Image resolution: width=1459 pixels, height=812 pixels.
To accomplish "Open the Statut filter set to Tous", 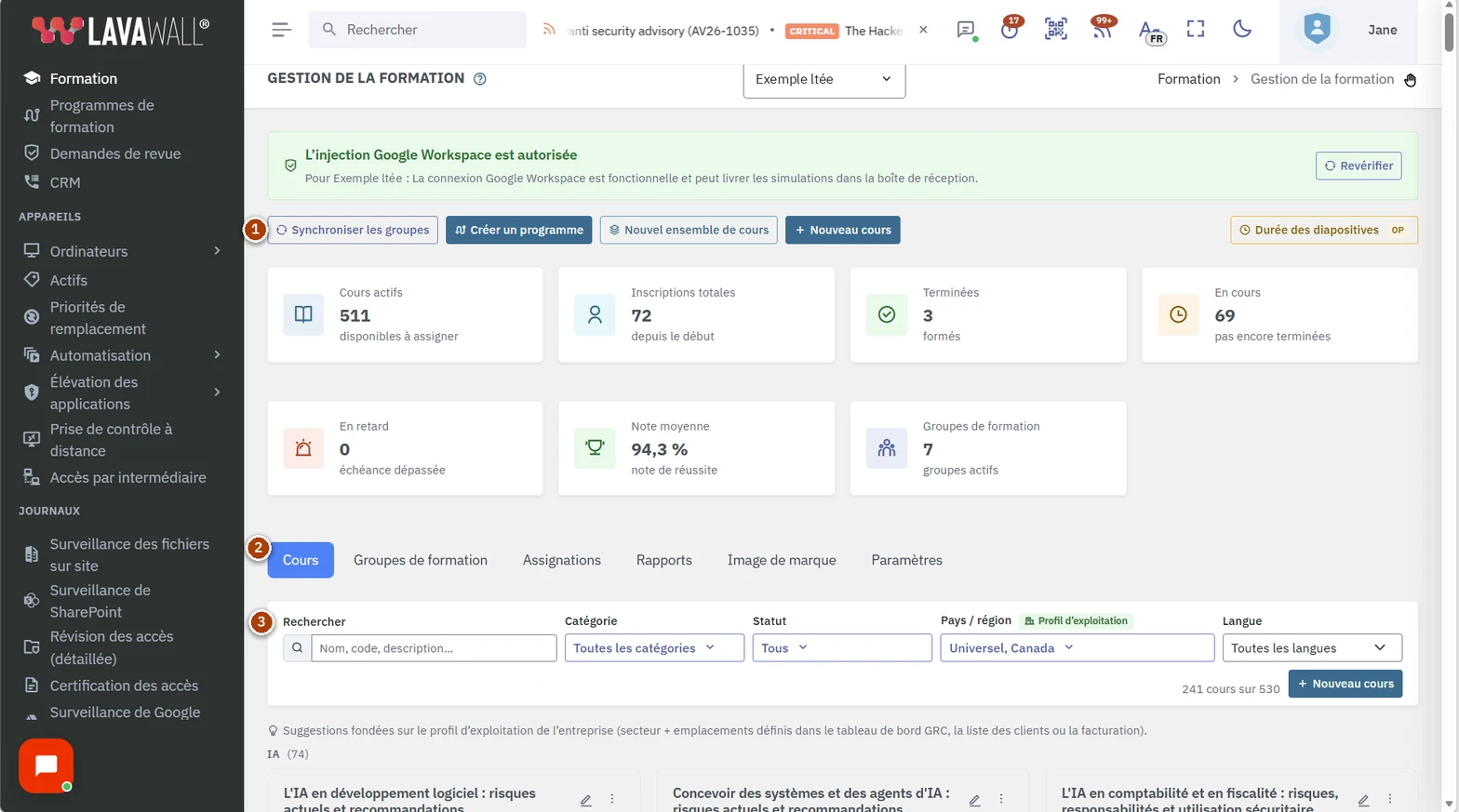I will tap(842, 648).
